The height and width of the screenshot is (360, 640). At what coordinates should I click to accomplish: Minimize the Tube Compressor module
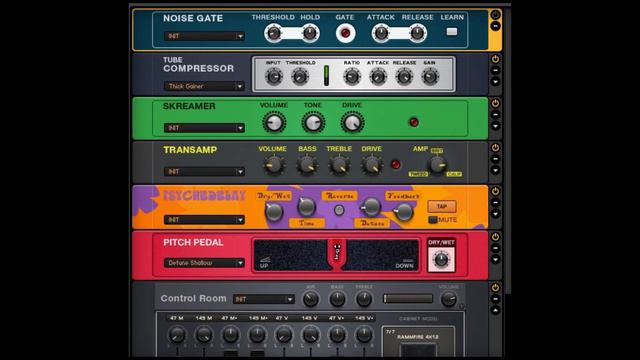[x=495, y=70]
